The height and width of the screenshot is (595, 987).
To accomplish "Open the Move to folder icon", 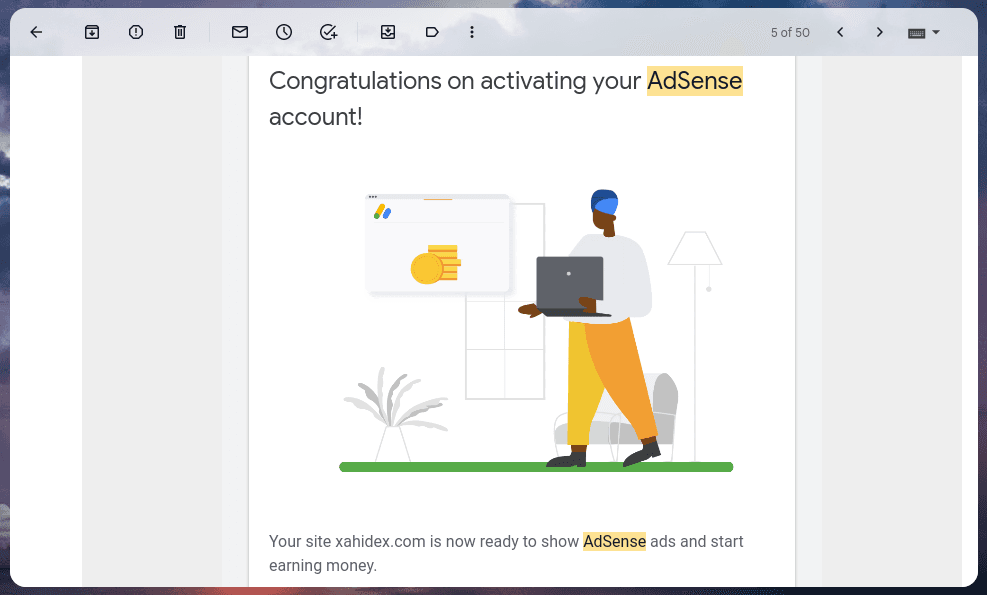I will pyautogui.click(x=388, y=32).
